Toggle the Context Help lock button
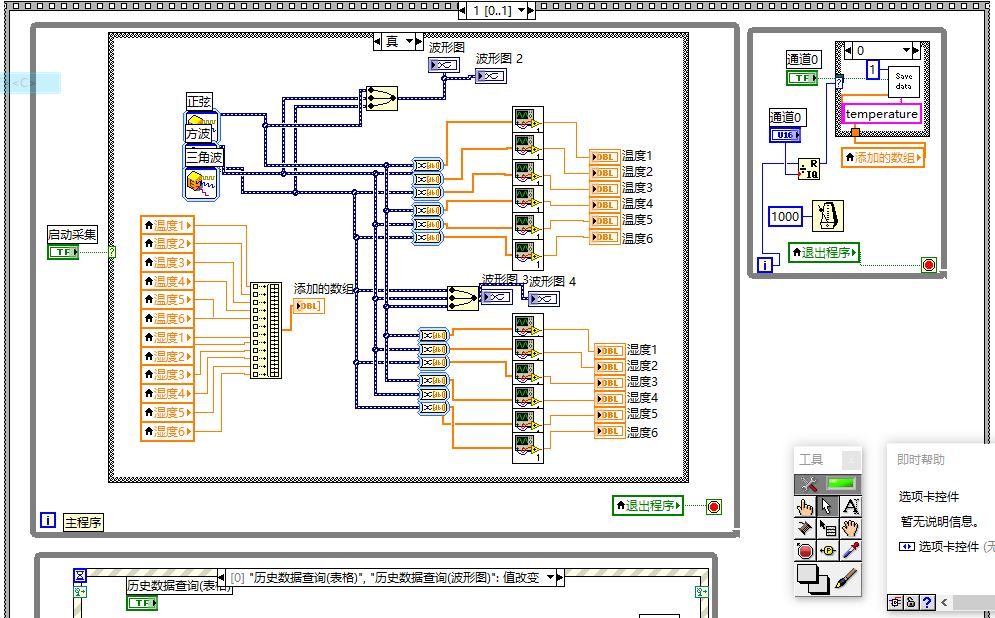Viewport: 995px width, 618px height. tap(911, 602)
